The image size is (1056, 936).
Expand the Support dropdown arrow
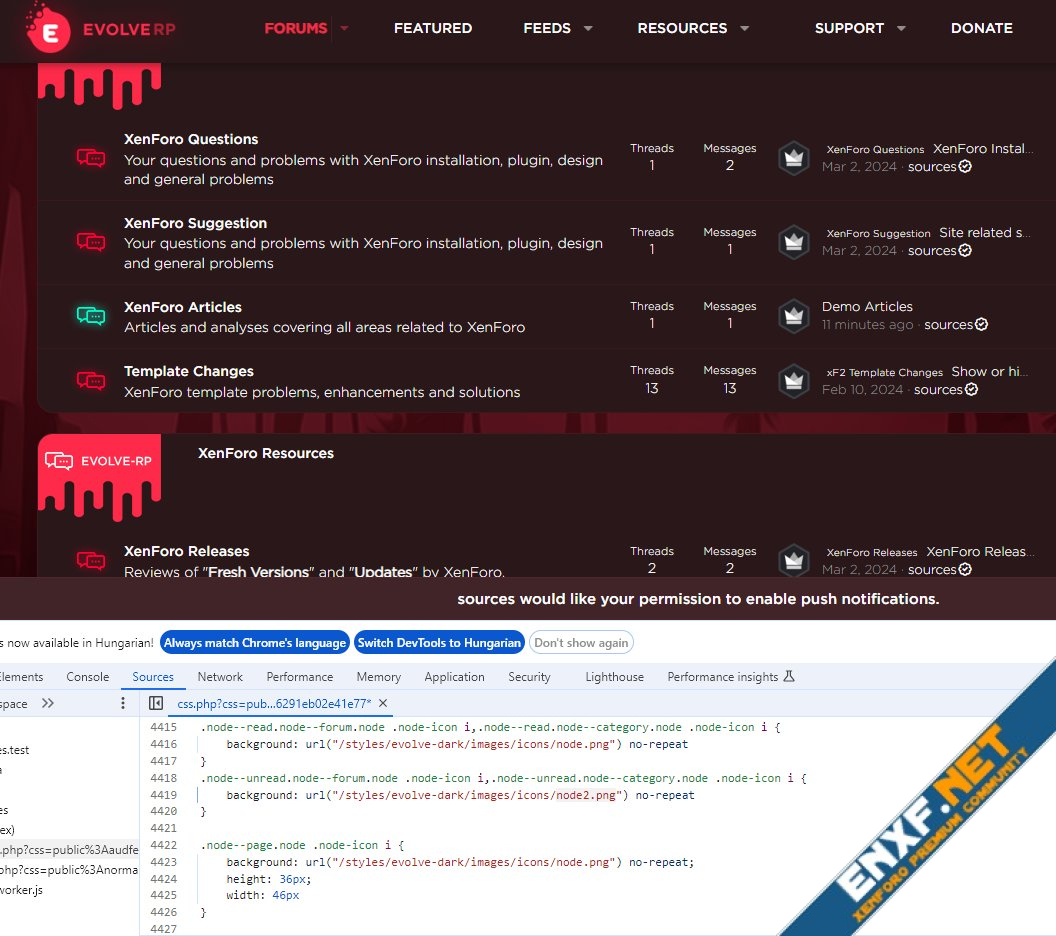[x=901, y=28]
